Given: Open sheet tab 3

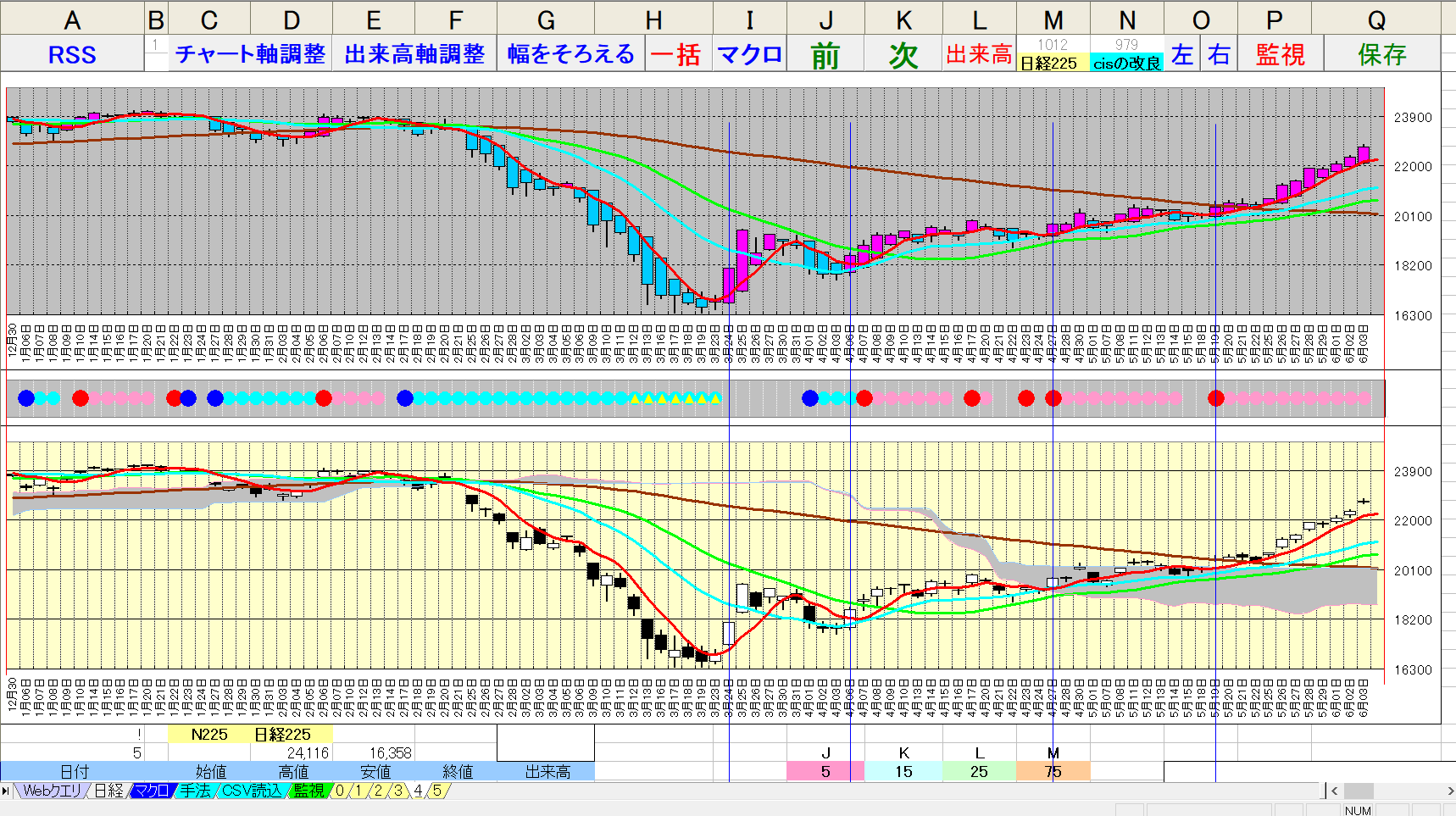Looking at the screenshot, I should coord(397,791).
